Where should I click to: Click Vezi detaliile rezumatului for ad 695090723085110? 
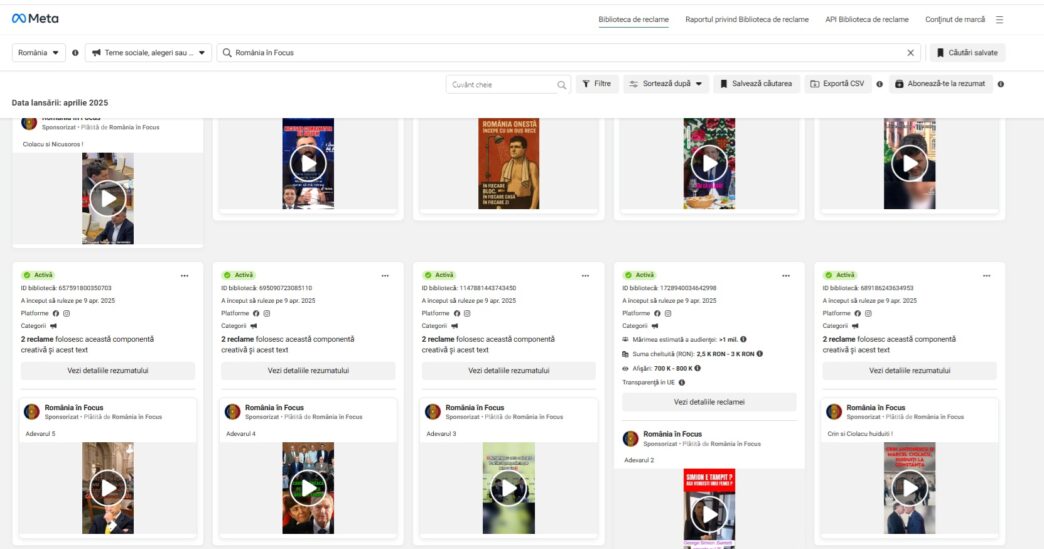tap(308, 371)
